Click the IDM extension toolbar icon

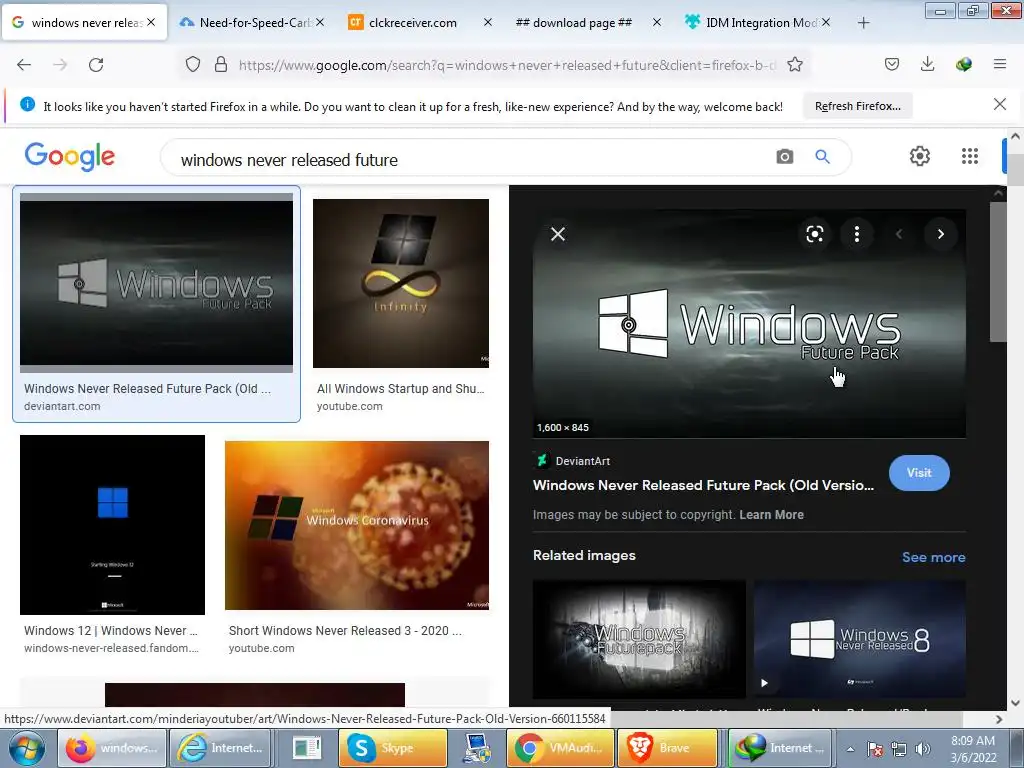tap(963, 64)
